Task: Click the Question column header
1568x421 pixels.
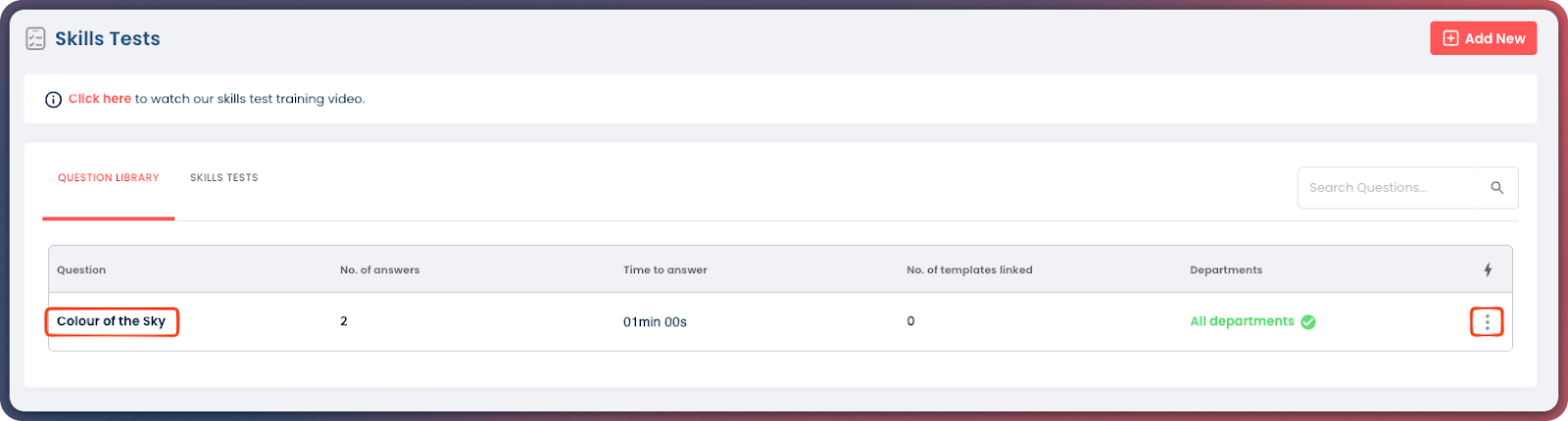Action: tap(81, 270)
